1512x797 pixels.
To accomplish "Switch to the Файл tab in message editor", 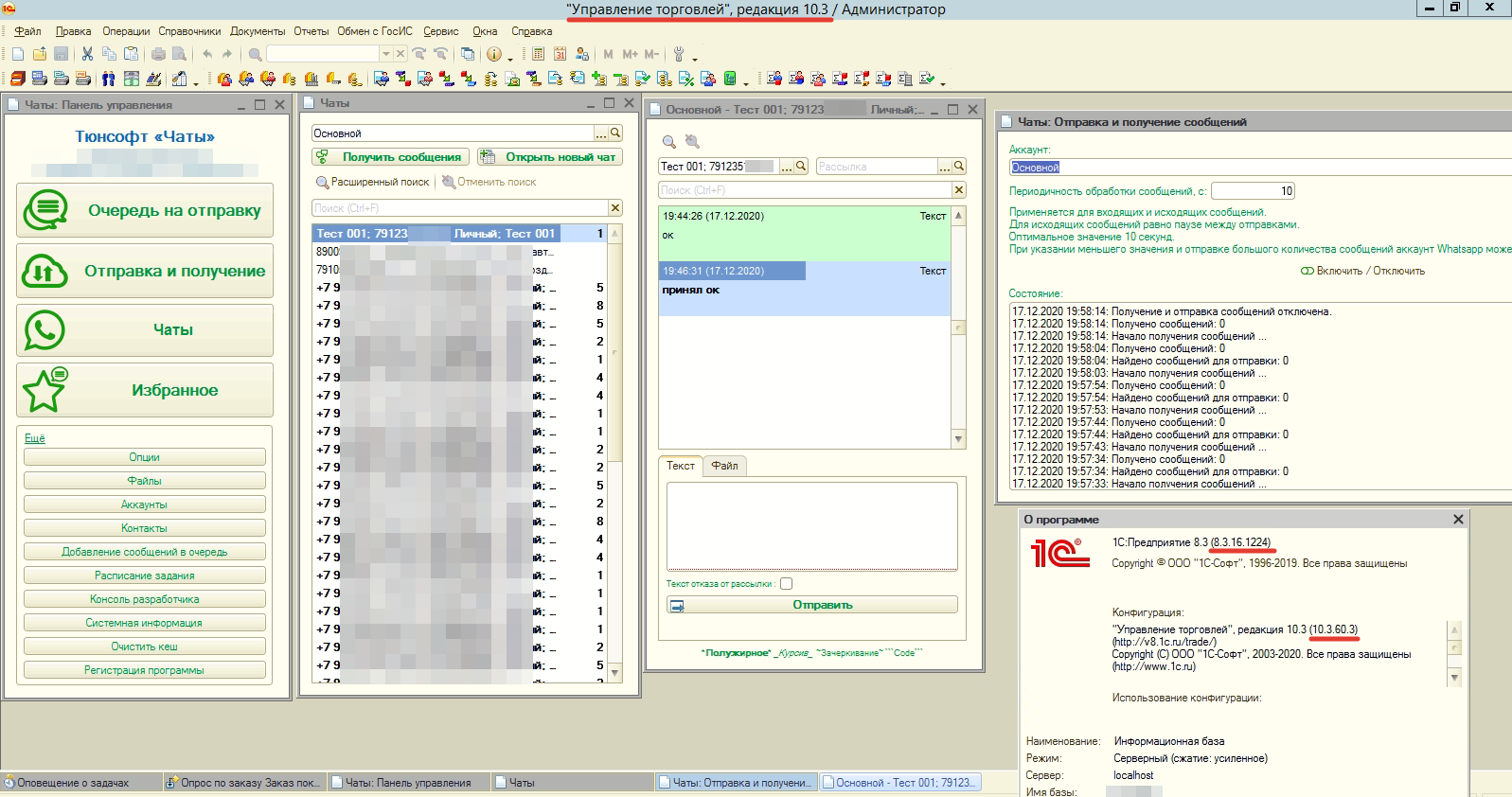I will tap(725, 466).
